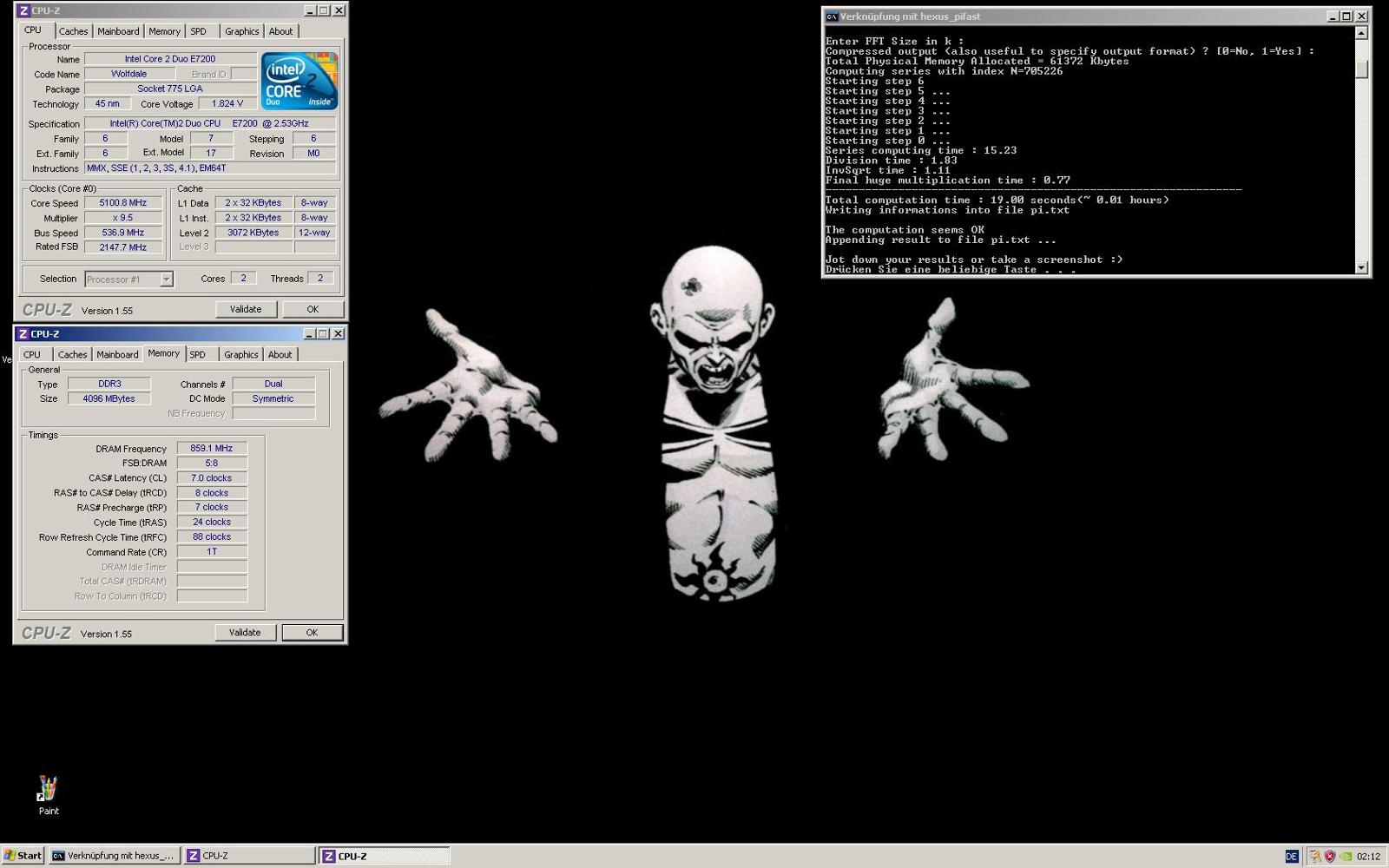This screenshot has height=868, width=1389.
Task: Activate the first CPU-Z taskbar button
Action: pyautogui.click(x=249, y=855)
